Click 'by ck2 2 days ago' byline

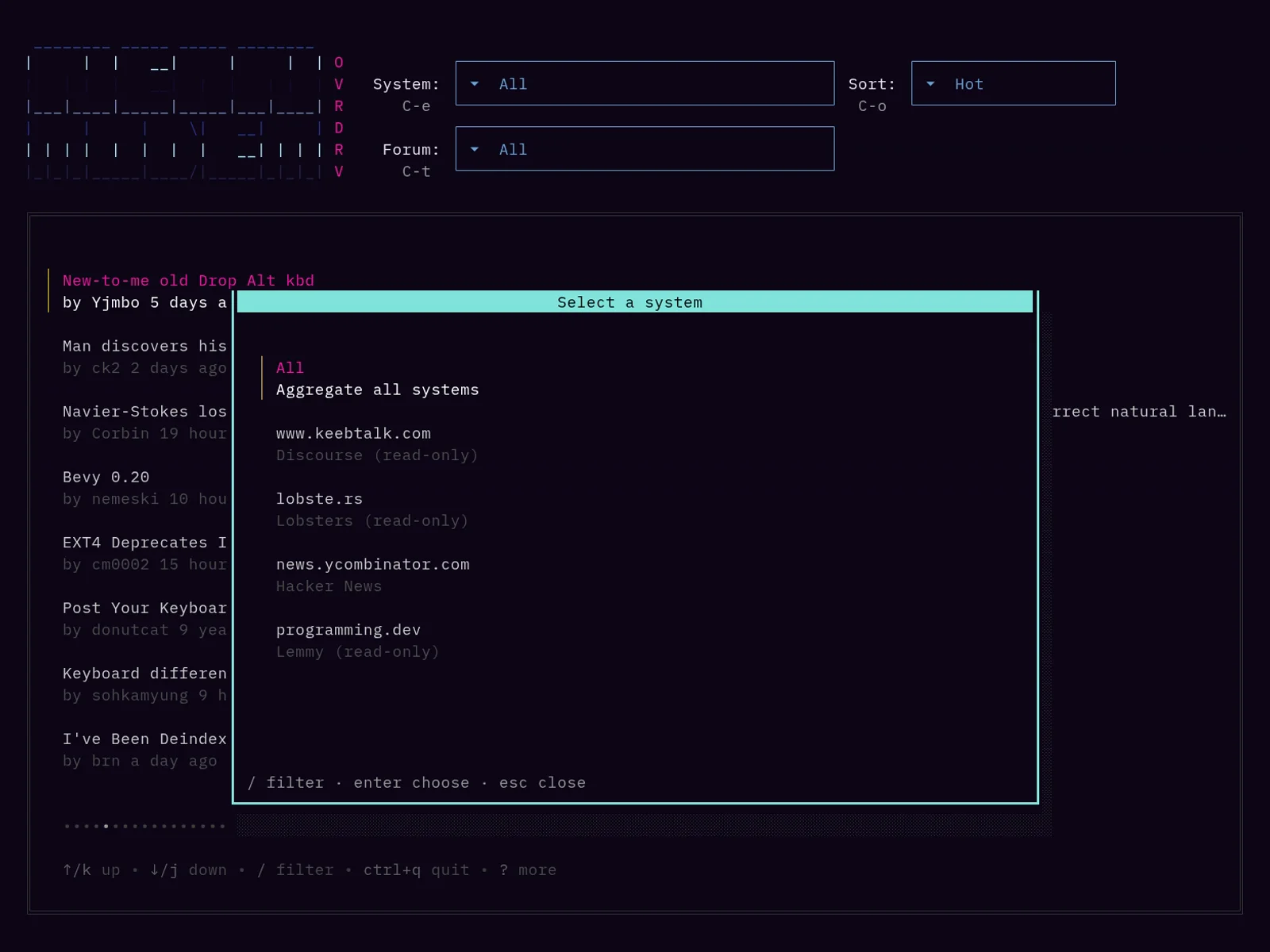(144, 368)
